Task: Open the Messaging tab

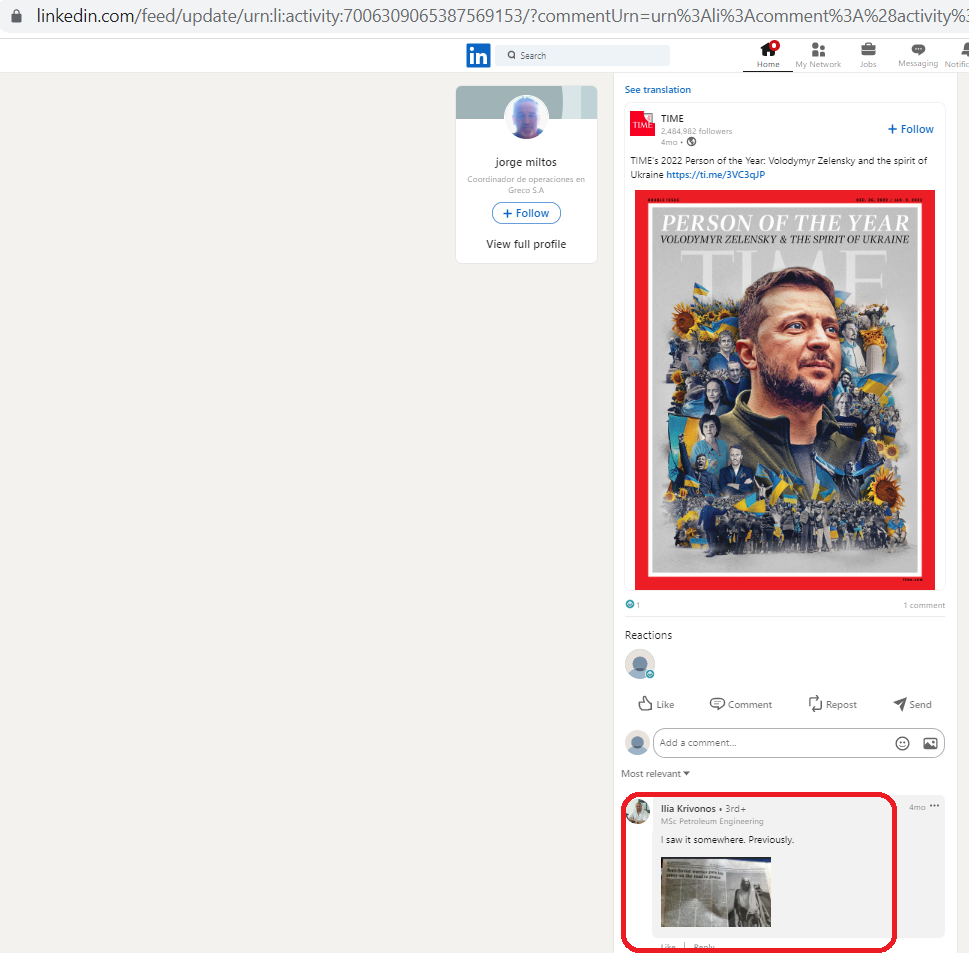Action: (x=918, y=54)
